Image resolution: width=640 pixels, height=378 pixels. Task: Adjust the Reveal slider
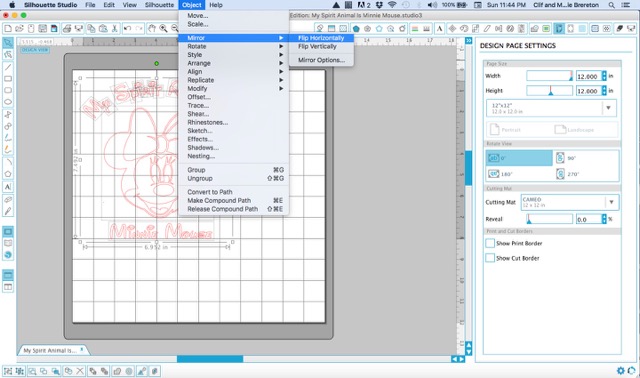tap(549, 219)
